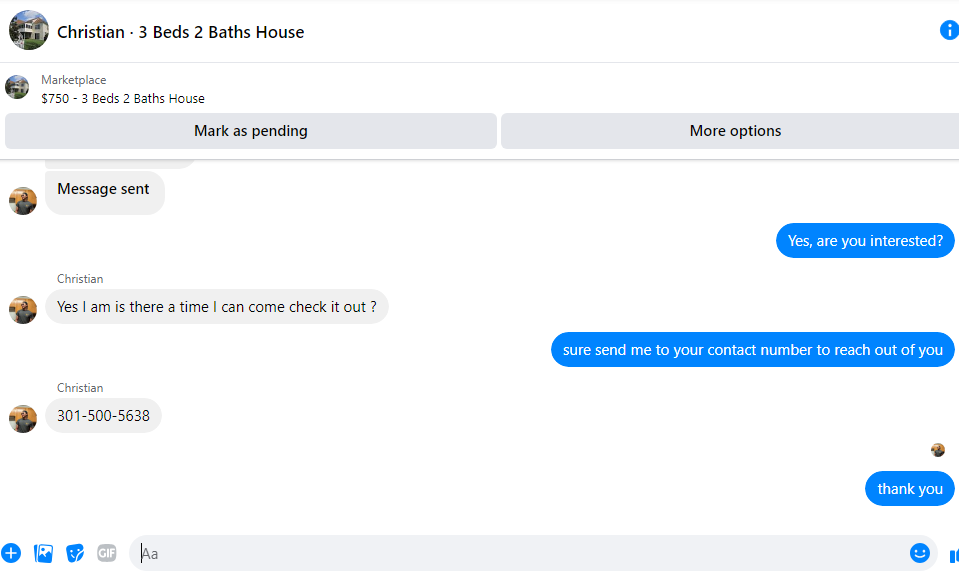View Christian's avatar beside phone number
This screenshot has height=572, width=959.
(23, 419)
